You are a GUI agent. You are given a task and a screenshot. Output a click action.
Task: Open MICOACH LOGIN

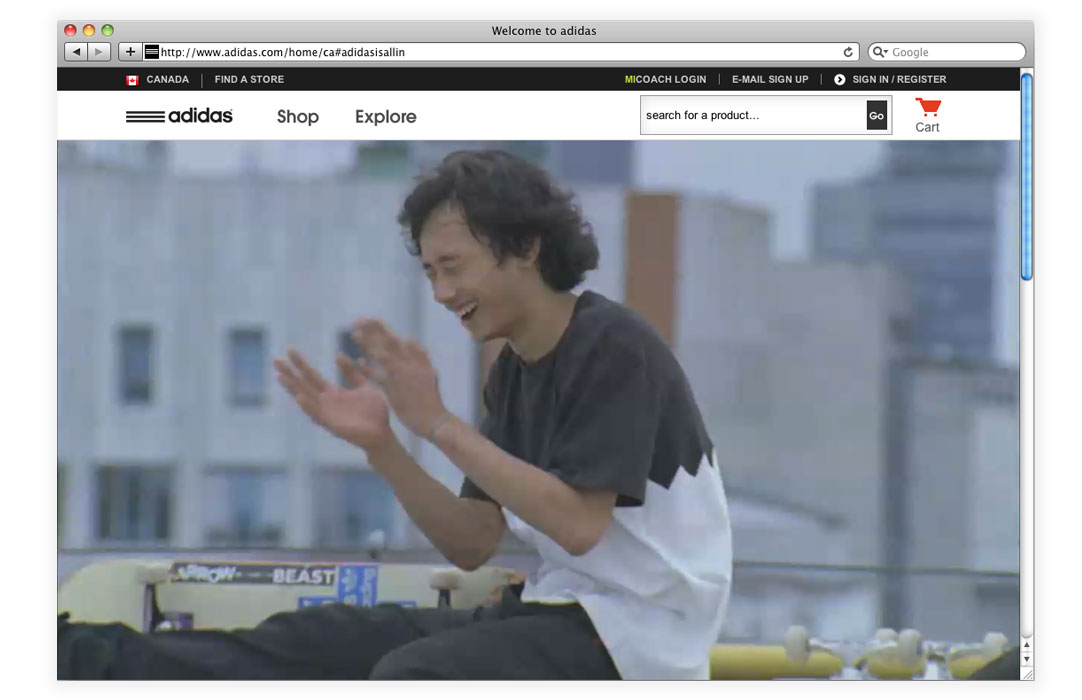tap(665, 79)
